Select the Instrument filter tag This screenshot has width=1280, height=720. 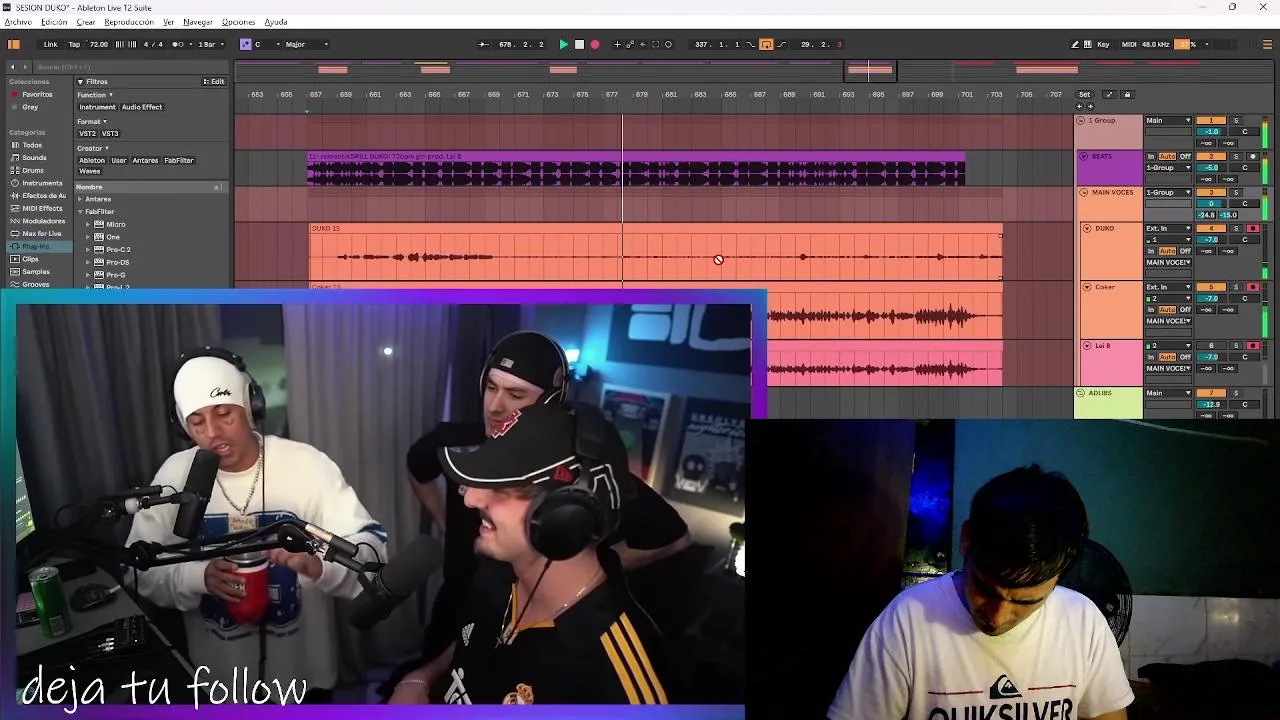[97, 107]
